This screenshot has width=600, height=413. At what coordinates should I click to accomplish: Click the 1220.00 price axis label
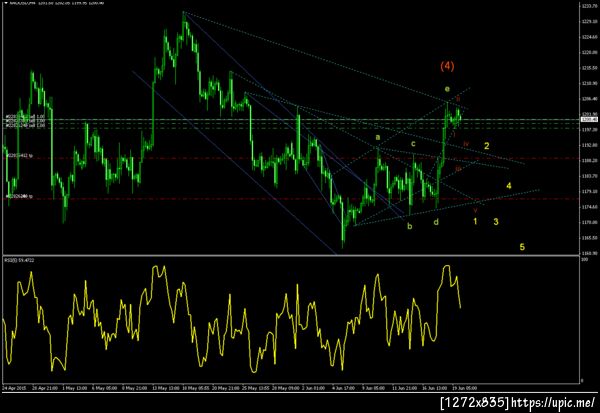[589, 52]
